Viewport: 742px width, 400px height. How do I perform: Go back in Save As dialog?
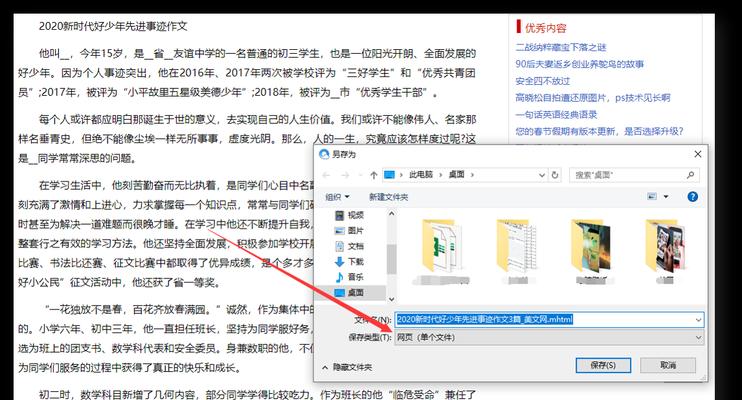coord(326,175)
